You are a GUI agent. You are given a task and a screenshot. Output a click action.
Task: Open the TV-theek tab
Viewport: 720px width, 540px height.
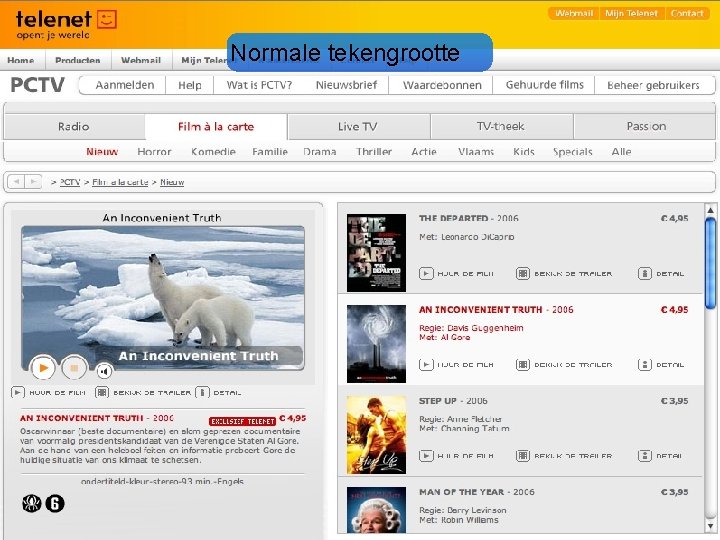pyautogui.click(x=501, y=127)
